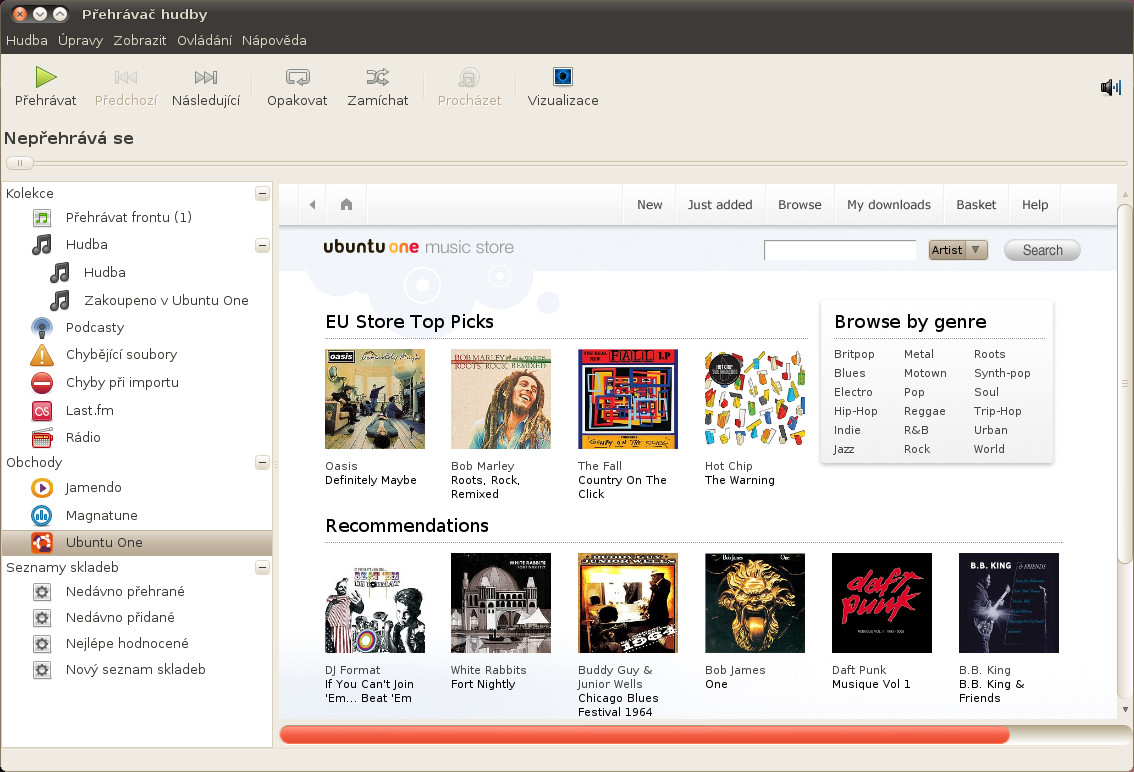The image size is (1134, 772).
Task: Browse the Hip-Hop genre
Action: tap(856, 411)
